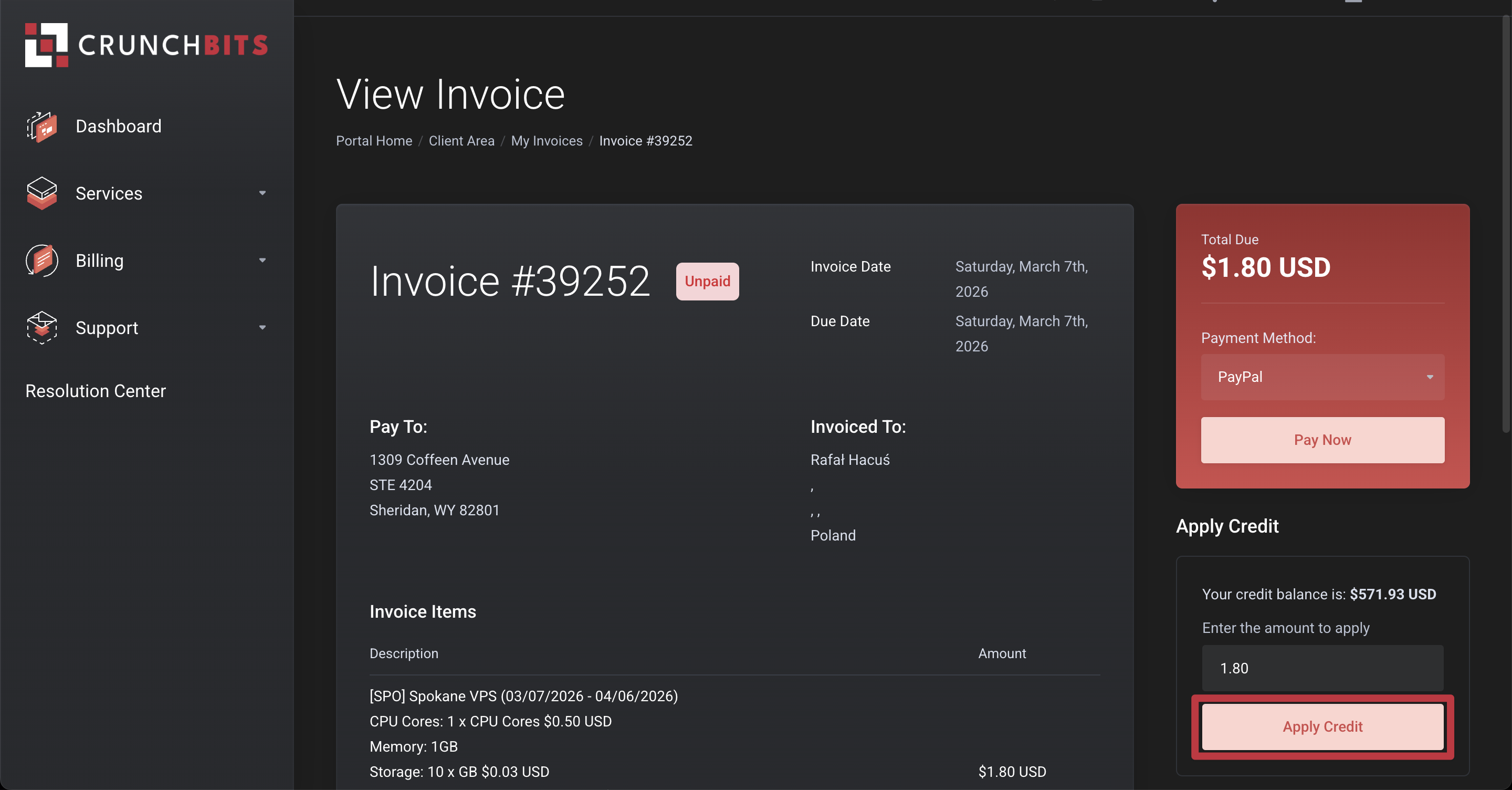
Task: Click the Dashboard sidebar icon
Action: click(41, 126)
